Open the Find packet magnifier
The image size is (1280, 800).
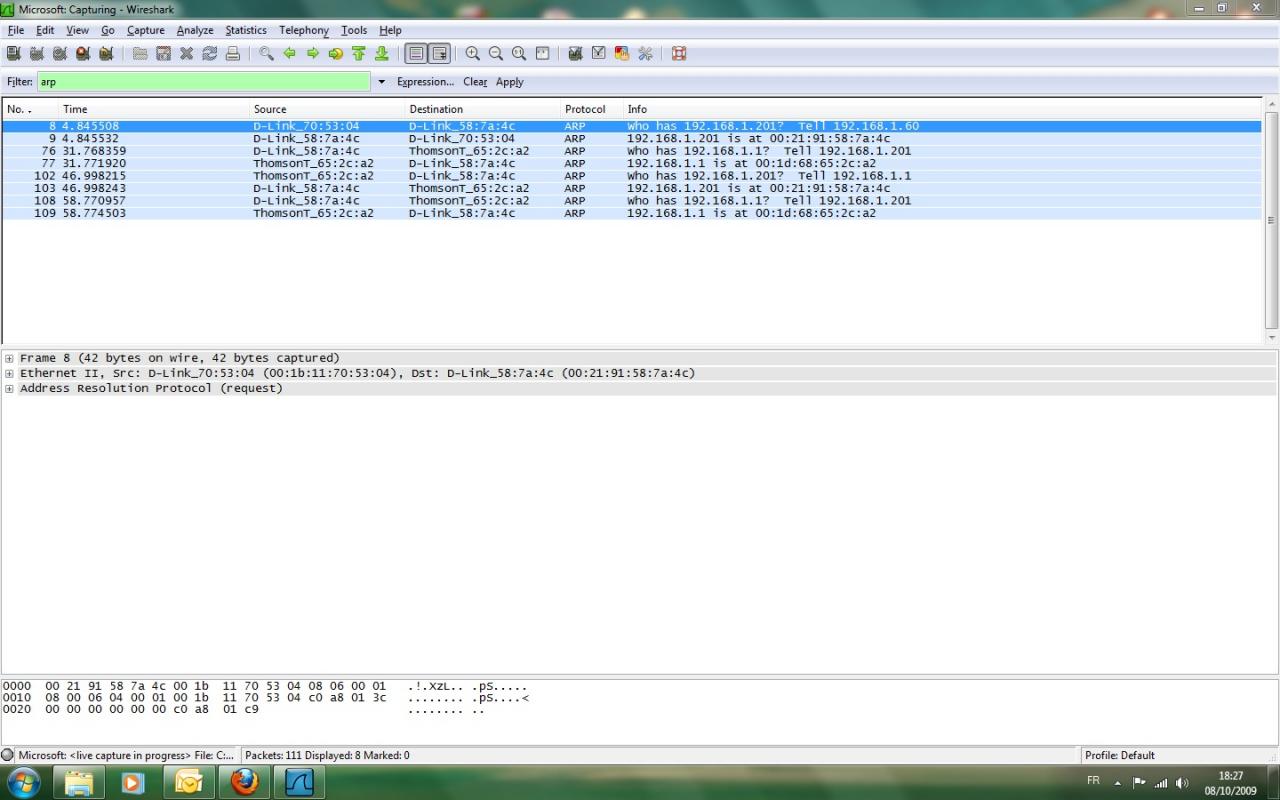pos(266,53)
